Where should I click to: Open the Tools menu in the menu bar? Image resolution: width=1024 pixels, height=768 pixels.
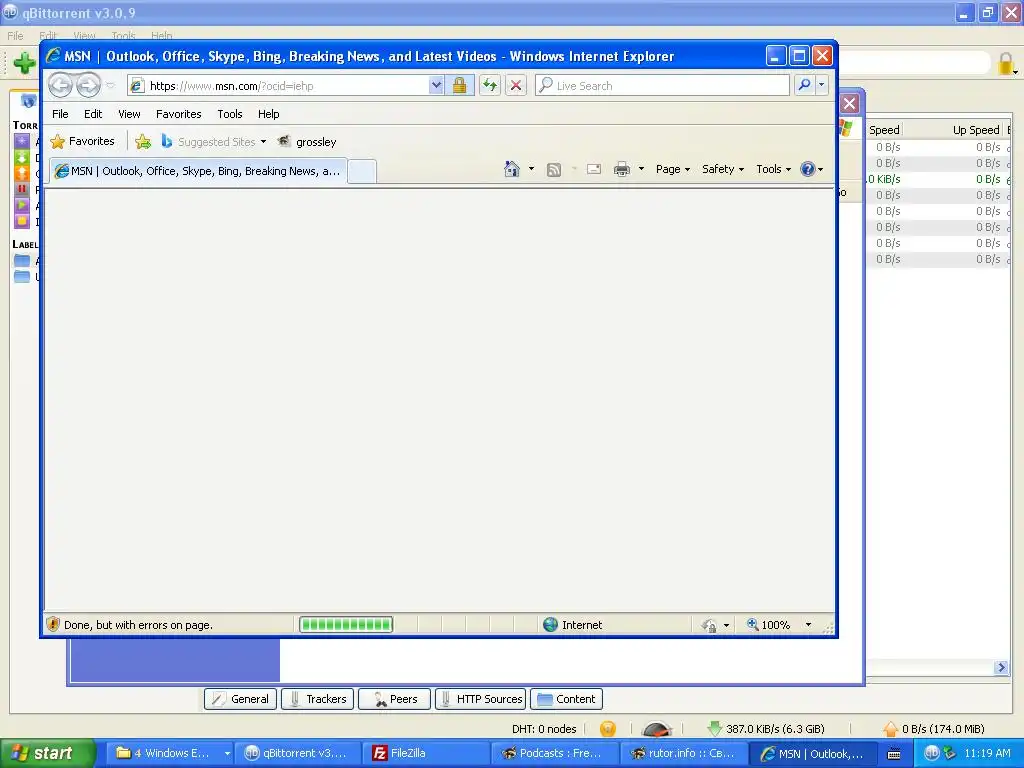click(230, 114)
